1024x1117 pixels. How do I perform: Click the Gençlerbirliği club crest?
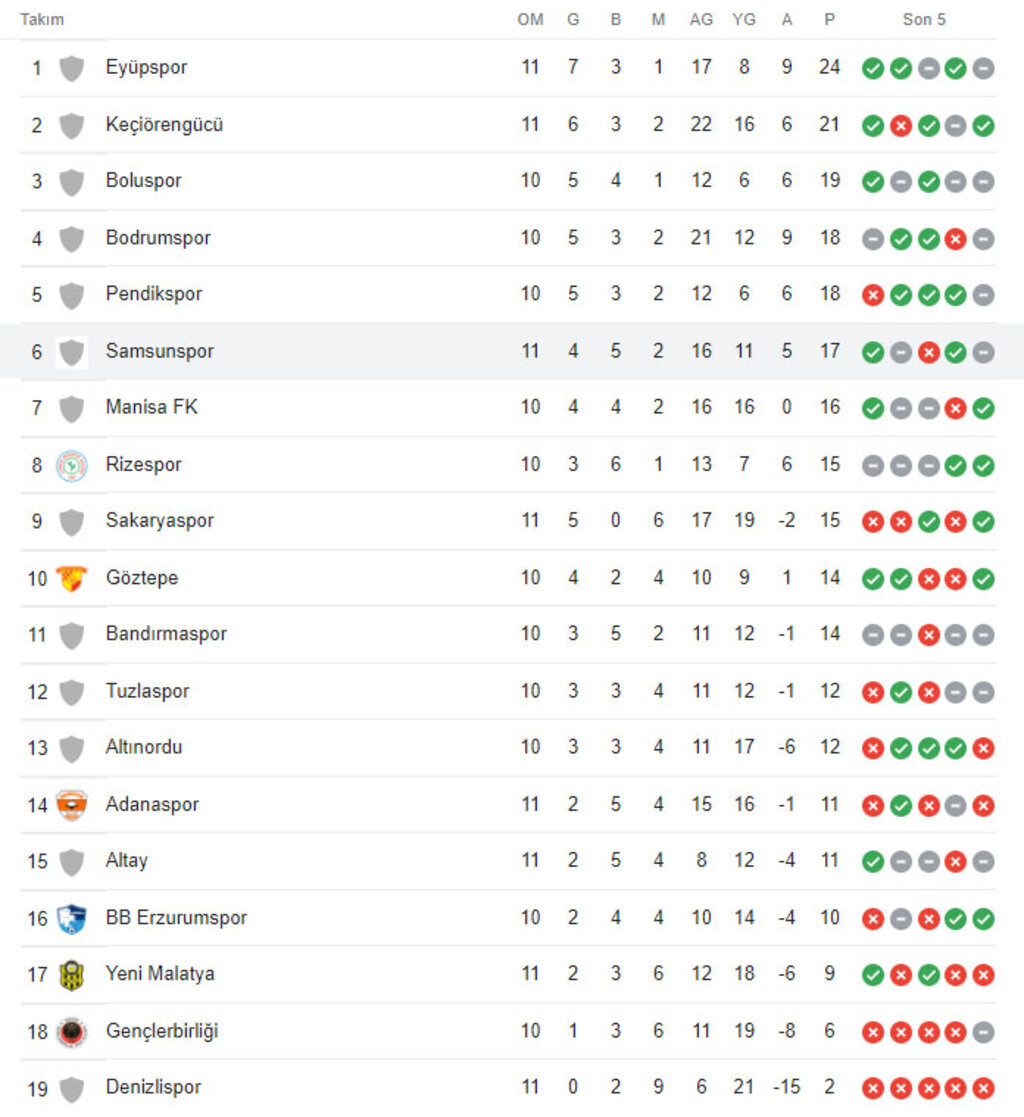pos(71,1031)
